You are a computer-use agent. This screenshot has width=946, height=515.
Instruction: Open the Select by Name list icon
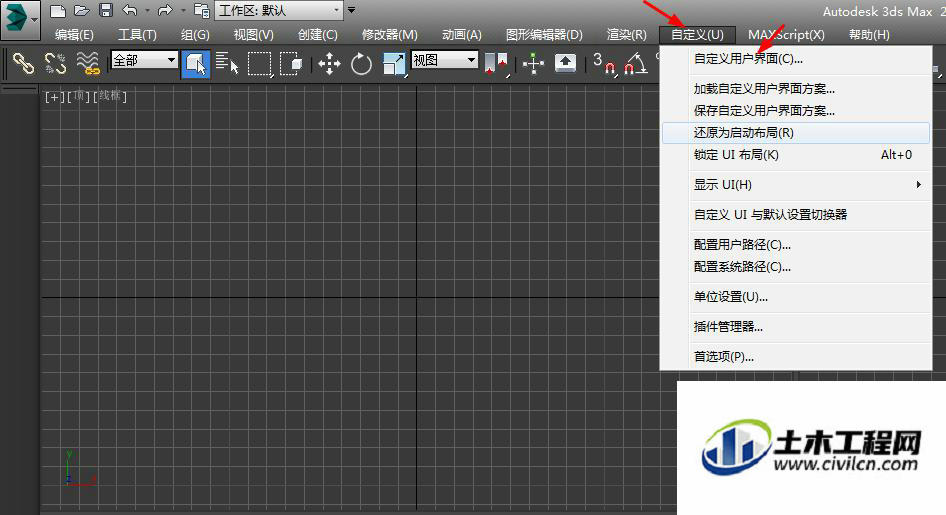click(227, 63)
